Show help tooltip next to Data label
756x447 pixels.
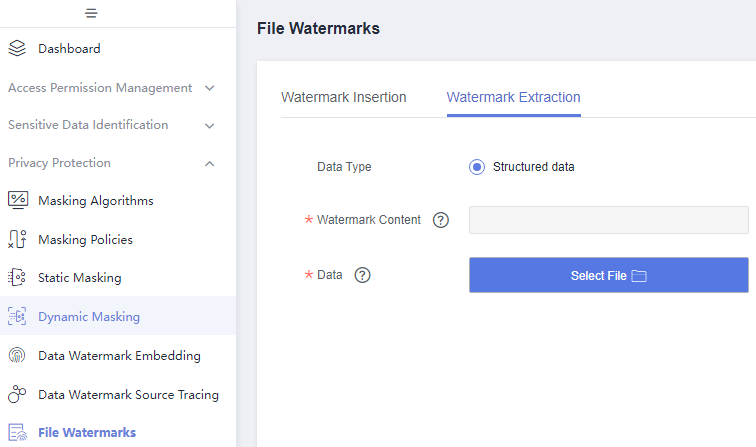(x=362, y=275)
